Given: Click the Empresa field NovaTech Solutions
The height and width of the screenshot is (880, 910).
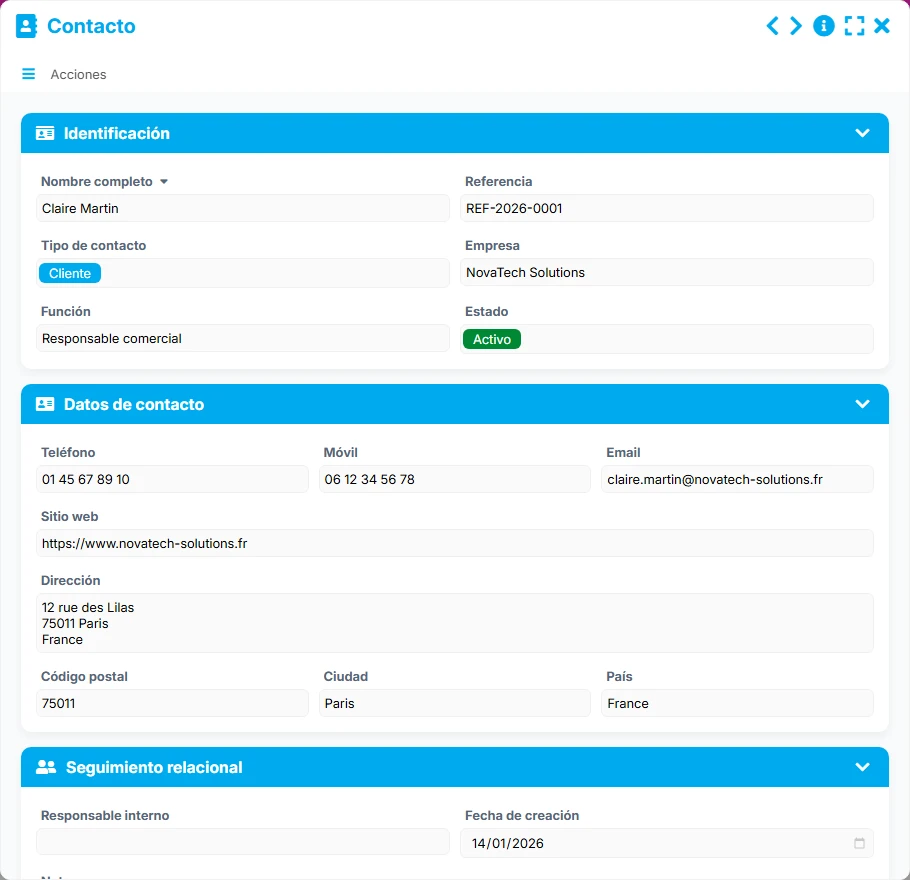Looking at the screenshot, I should coord(667,272).
